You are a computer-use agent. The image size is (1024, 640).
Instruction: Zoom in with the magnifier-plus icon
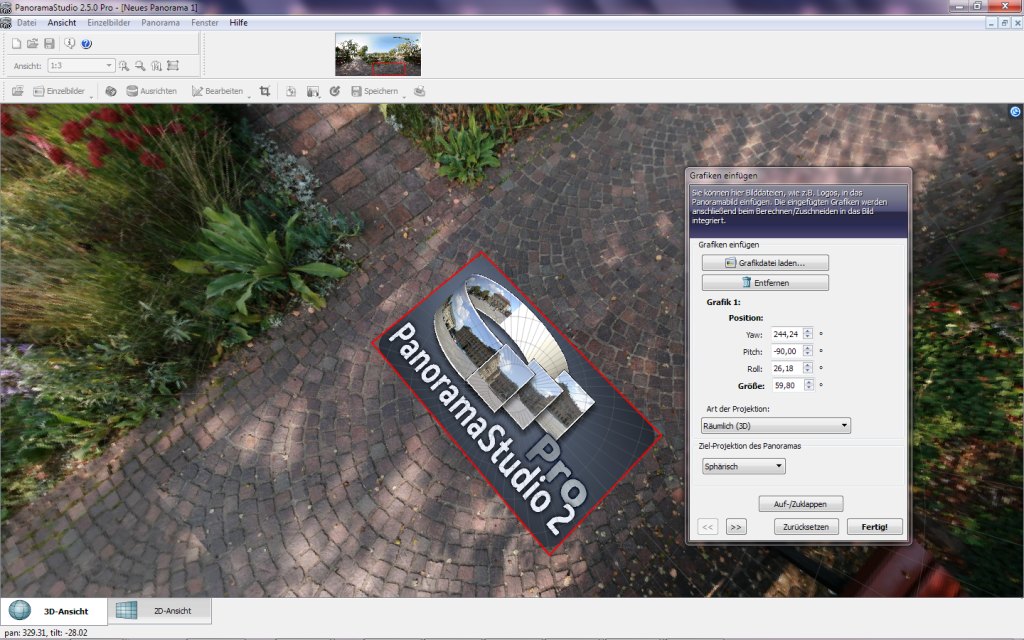(123, 66)
